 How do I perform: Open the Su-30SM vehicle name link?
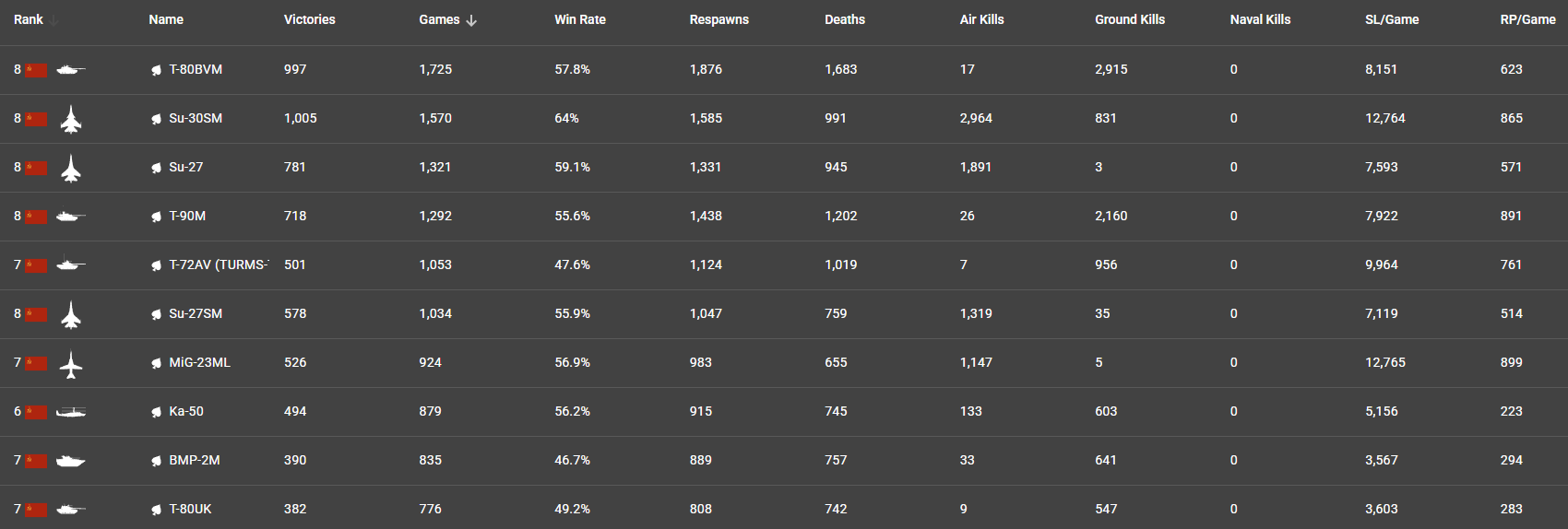[196, 118]
